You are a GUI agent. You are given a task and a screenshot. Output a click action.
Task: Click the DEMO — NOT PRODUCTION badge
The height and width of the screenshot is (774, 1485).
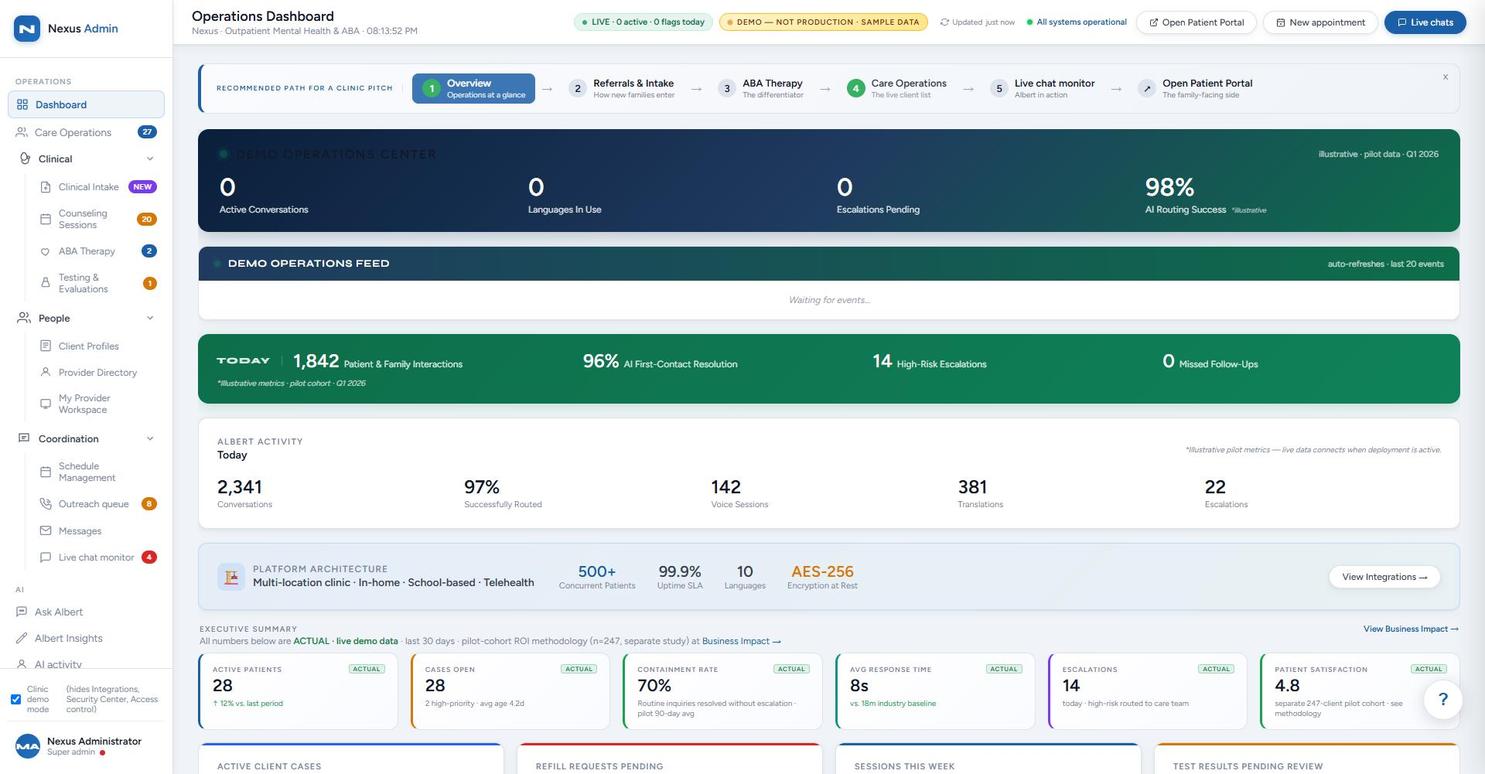[823, 22]
